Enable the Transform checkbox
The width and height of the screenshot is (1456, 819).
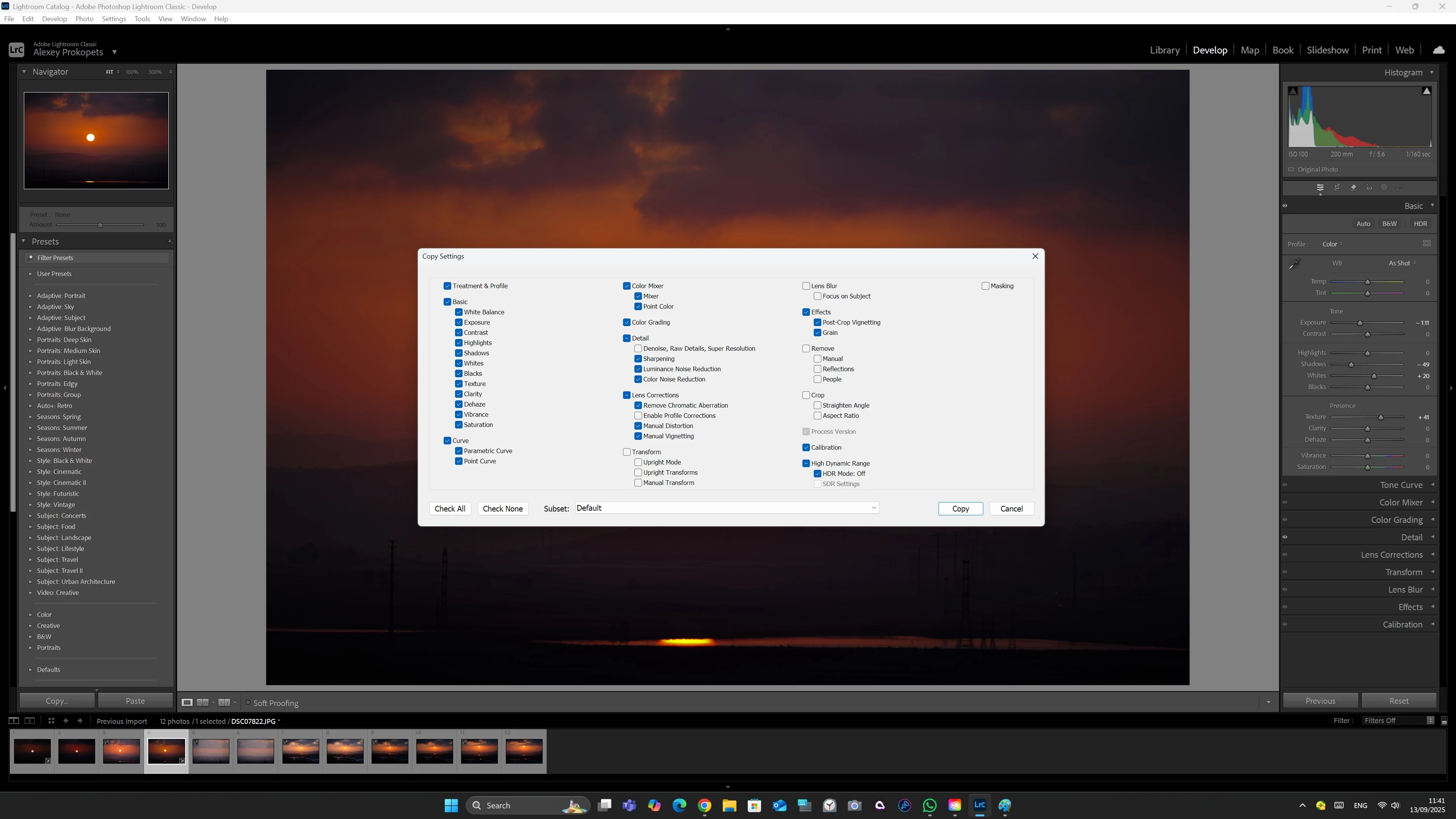[x=627, y=452]
